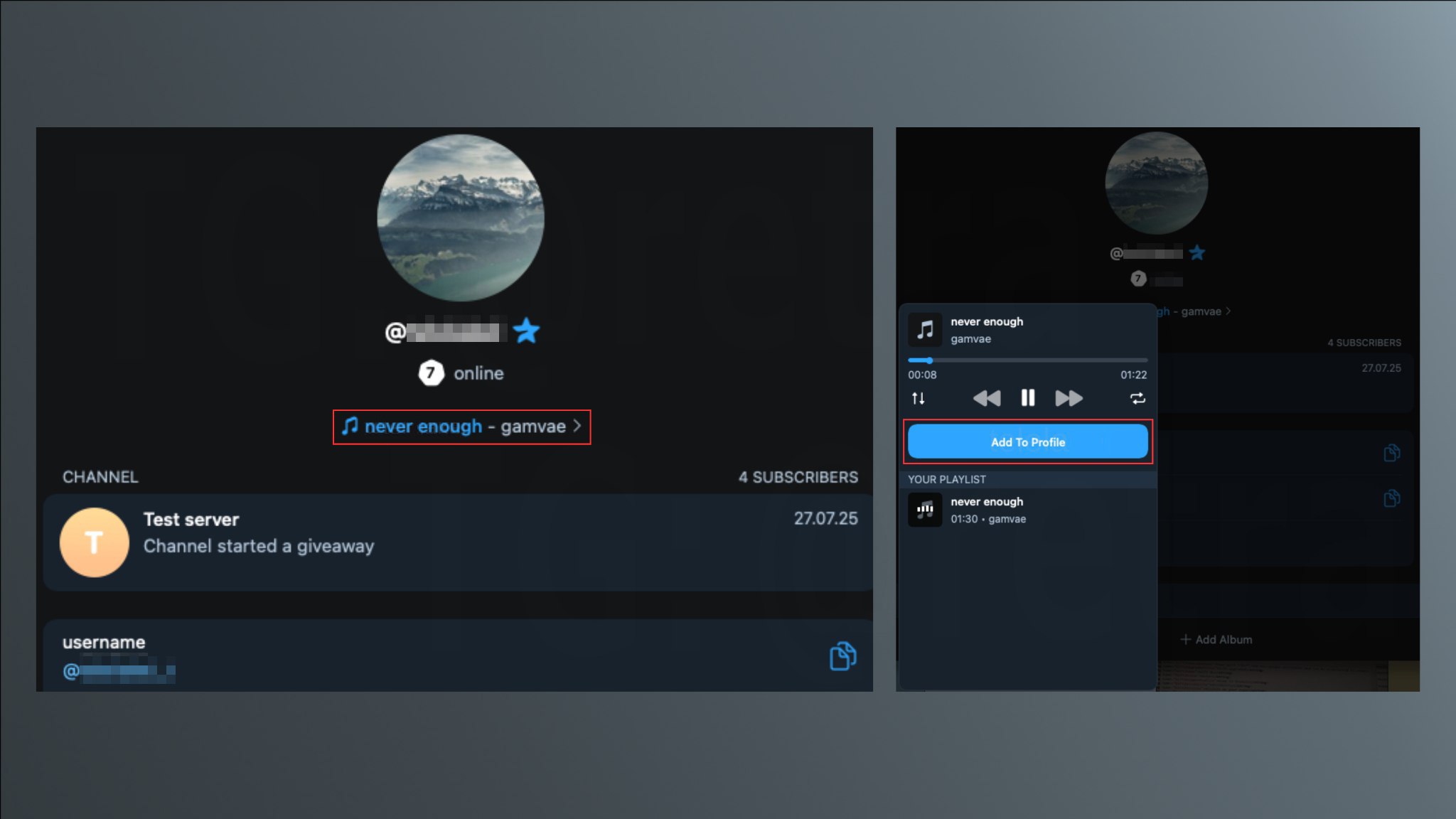Click the orange T channel avatar
1456x819 pixels.
click(x=95, y=542)
